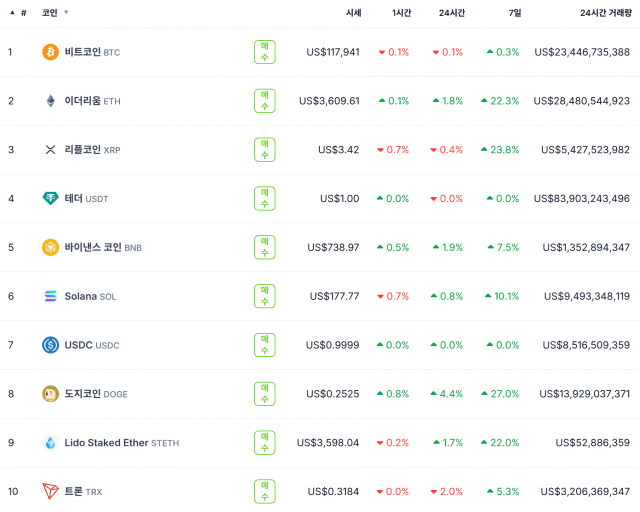This screenshot has height=512, width=640.
Task: Click the Ethereum ETH logo icon
Action: tap(50, 101)
